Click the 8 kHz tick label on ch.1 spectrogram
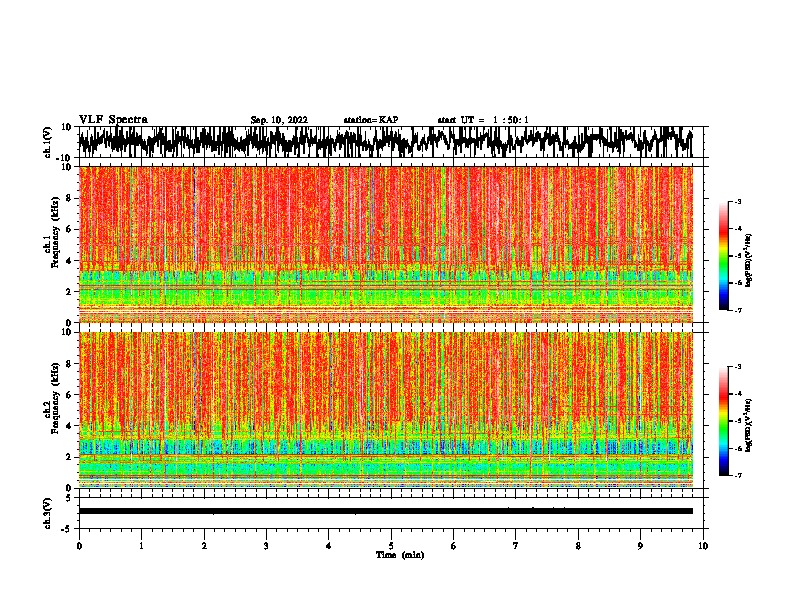792x612 pixels. 69,198
